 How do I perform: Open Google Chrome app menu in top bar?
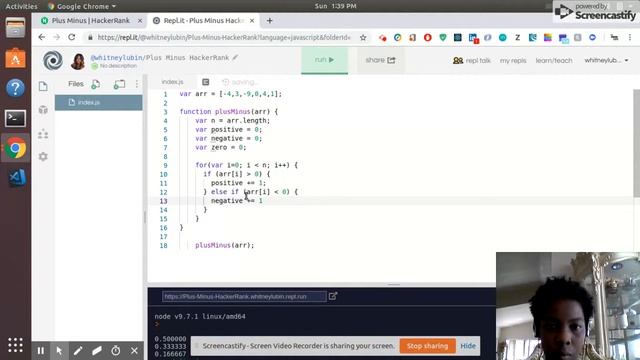tap(82, 6)
